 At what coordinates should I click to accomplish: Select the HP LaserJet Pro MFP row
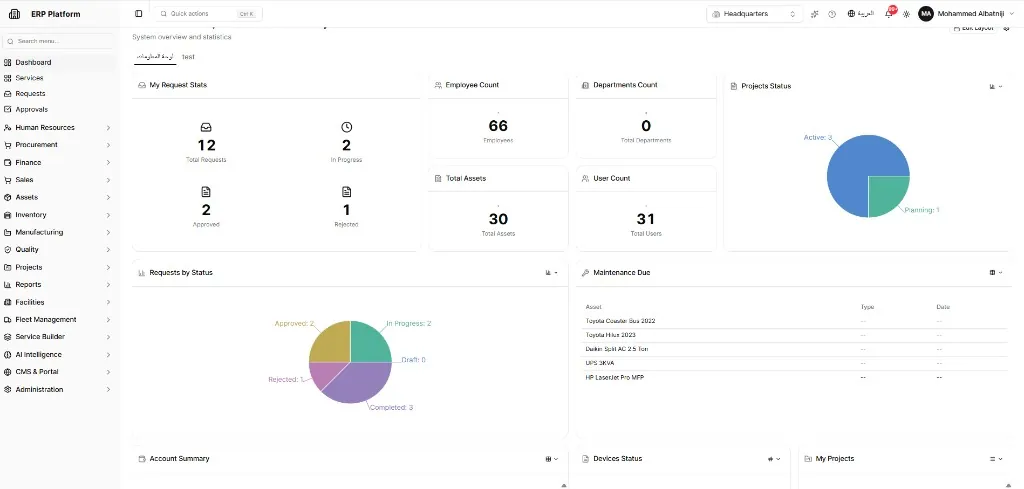click(795, 377)
